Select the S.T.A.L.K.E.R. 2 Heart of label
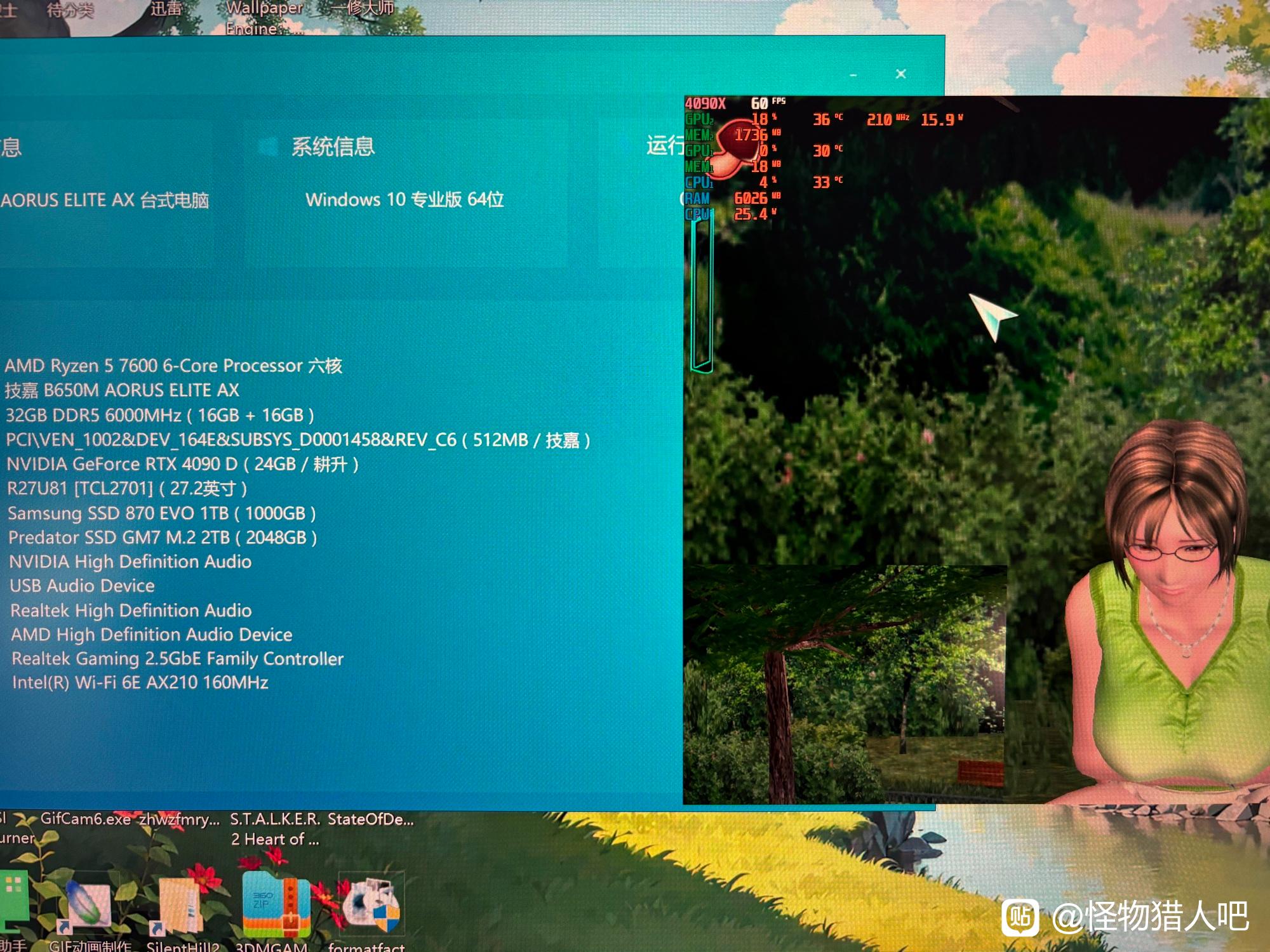1270x952 pixels. (x=276, y=829)
